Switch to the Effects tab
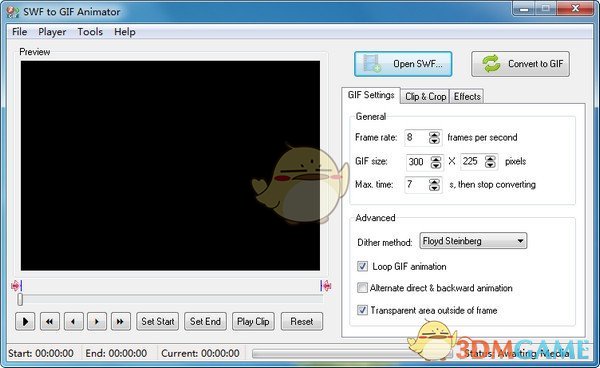This screenshot has height=368, width=600. (467, 96)
